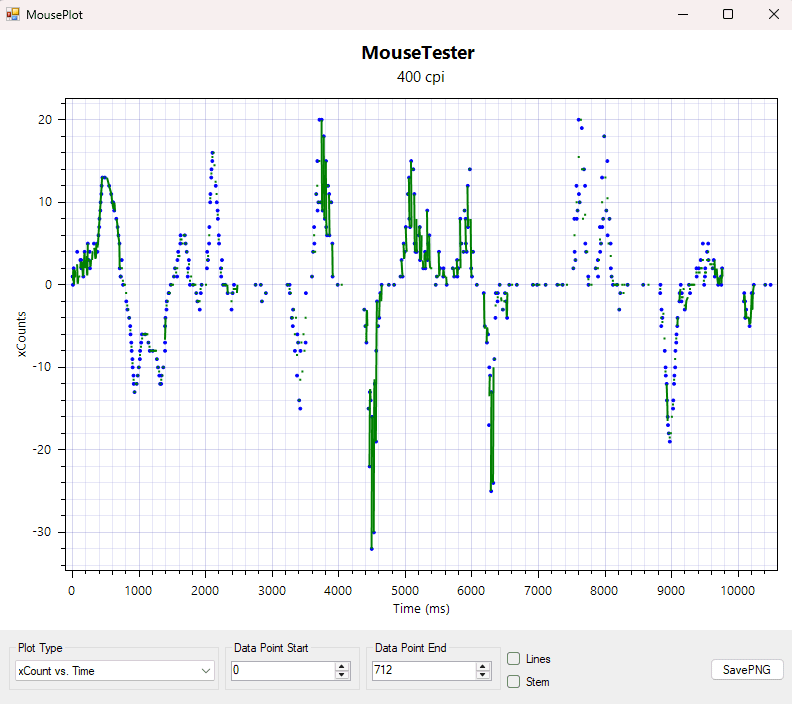
Task: Minimize the MousePlot window
Action: tap(683, 15)
